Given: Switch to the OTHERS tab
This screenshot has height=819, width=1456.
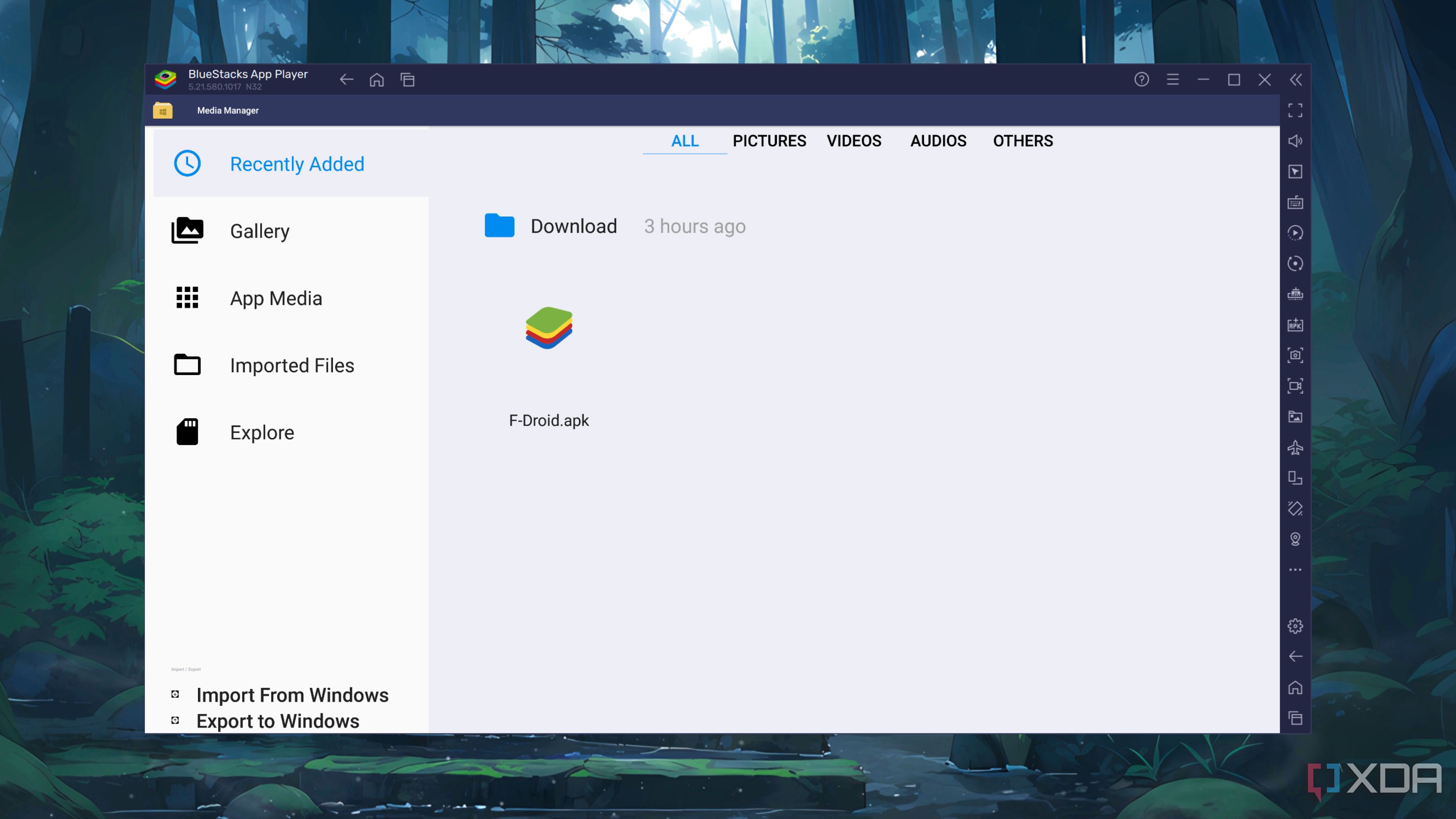Looking at the screenshot, I should point(1023,141).
